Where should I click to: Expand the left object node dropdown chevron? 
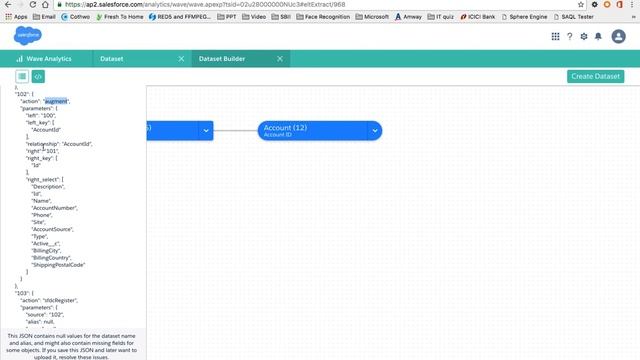click(x=206, y=131)
